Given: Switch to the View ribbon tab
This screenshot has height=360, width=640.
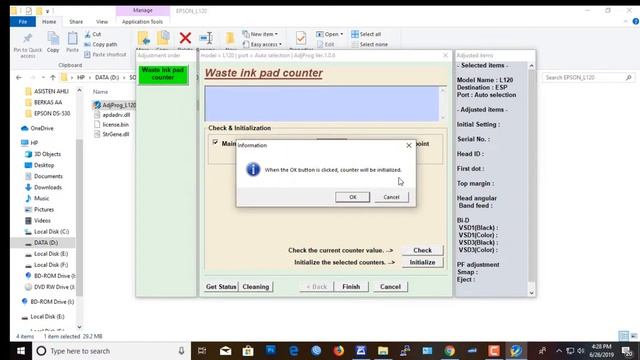Looking at the screenshot, I should (102, 22).
